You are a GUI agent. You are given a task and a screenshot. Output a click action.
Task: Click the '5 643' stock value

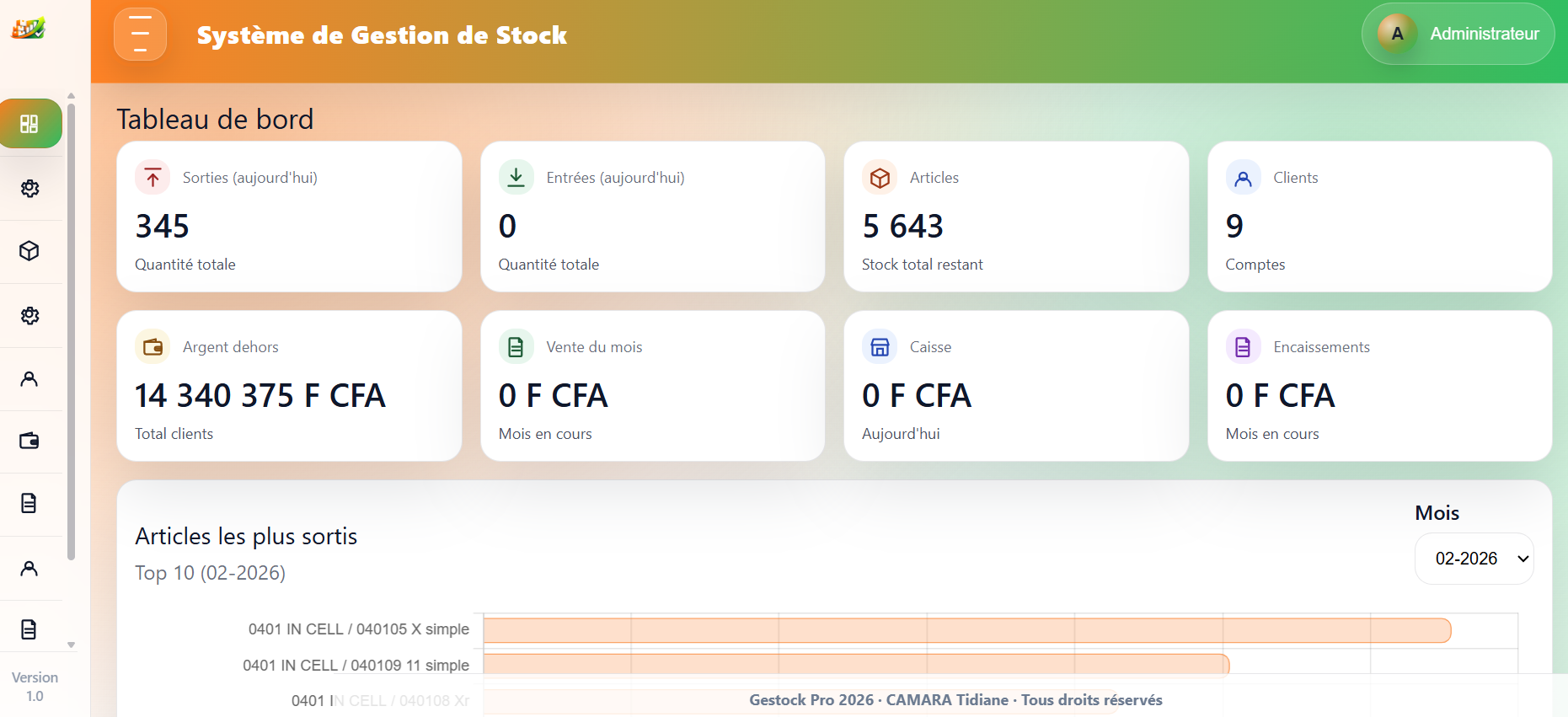pos(903,226)
